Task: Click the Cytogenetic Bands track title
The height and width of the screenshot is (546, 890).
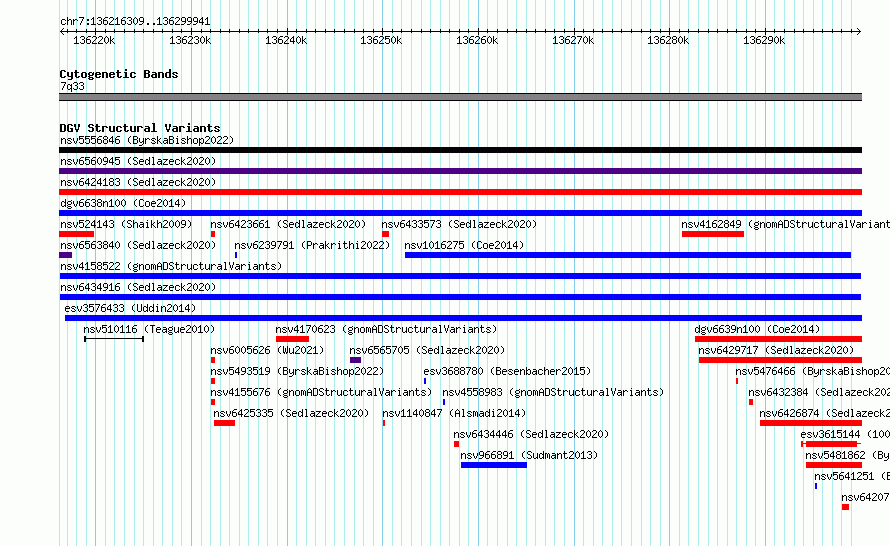Action: 119,74
